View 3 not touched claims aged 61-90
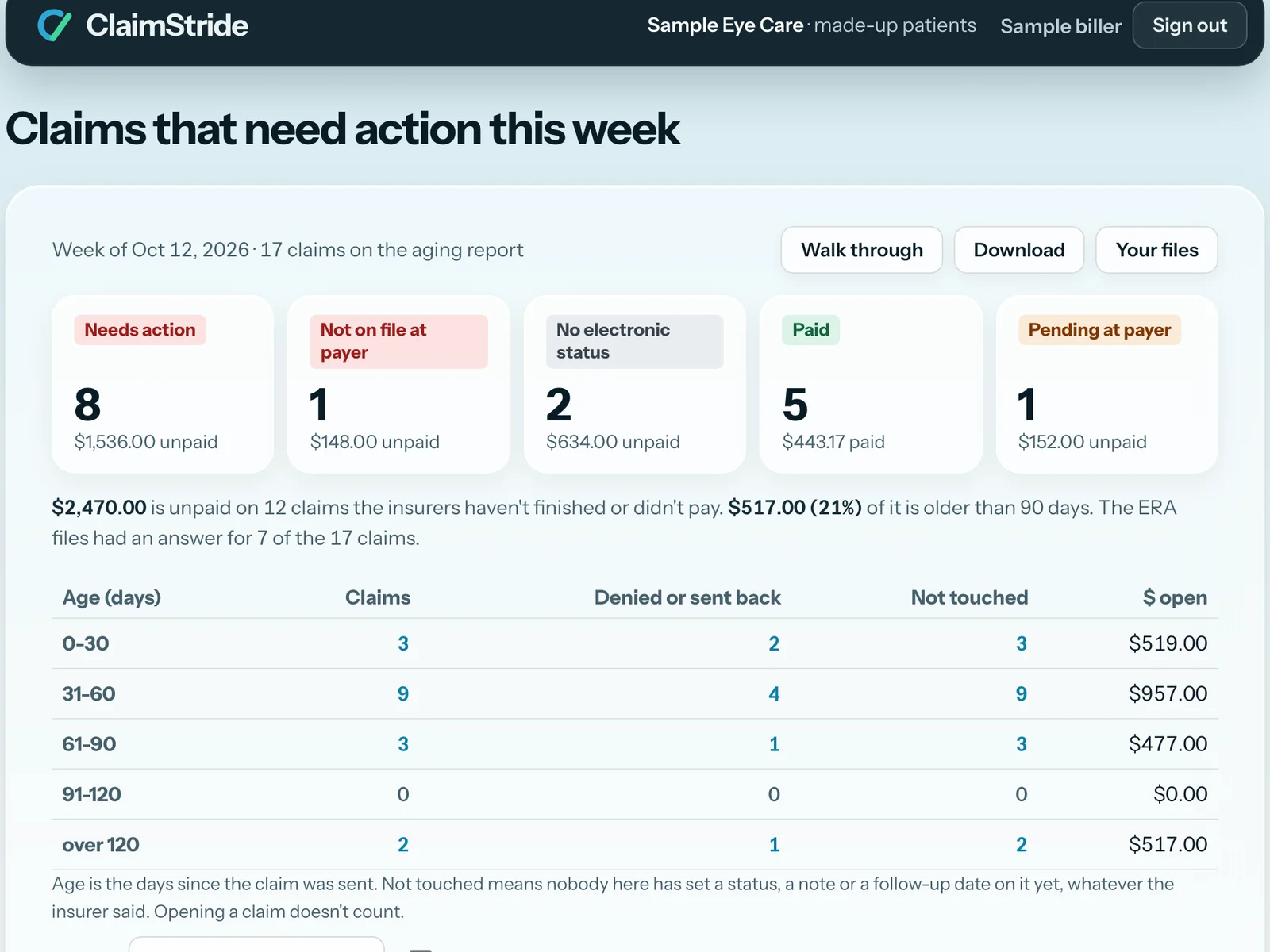Viewport: 1270px width, 952px height. (x=1022, y=744)
